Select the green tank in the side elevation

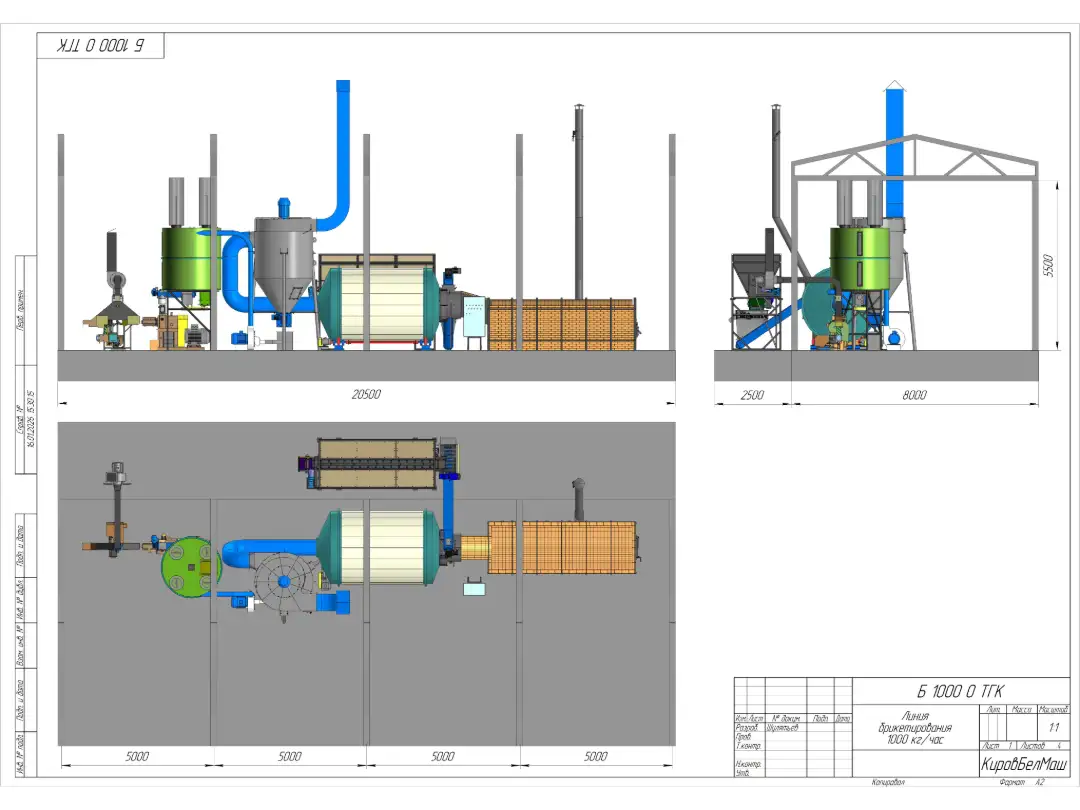191,260
